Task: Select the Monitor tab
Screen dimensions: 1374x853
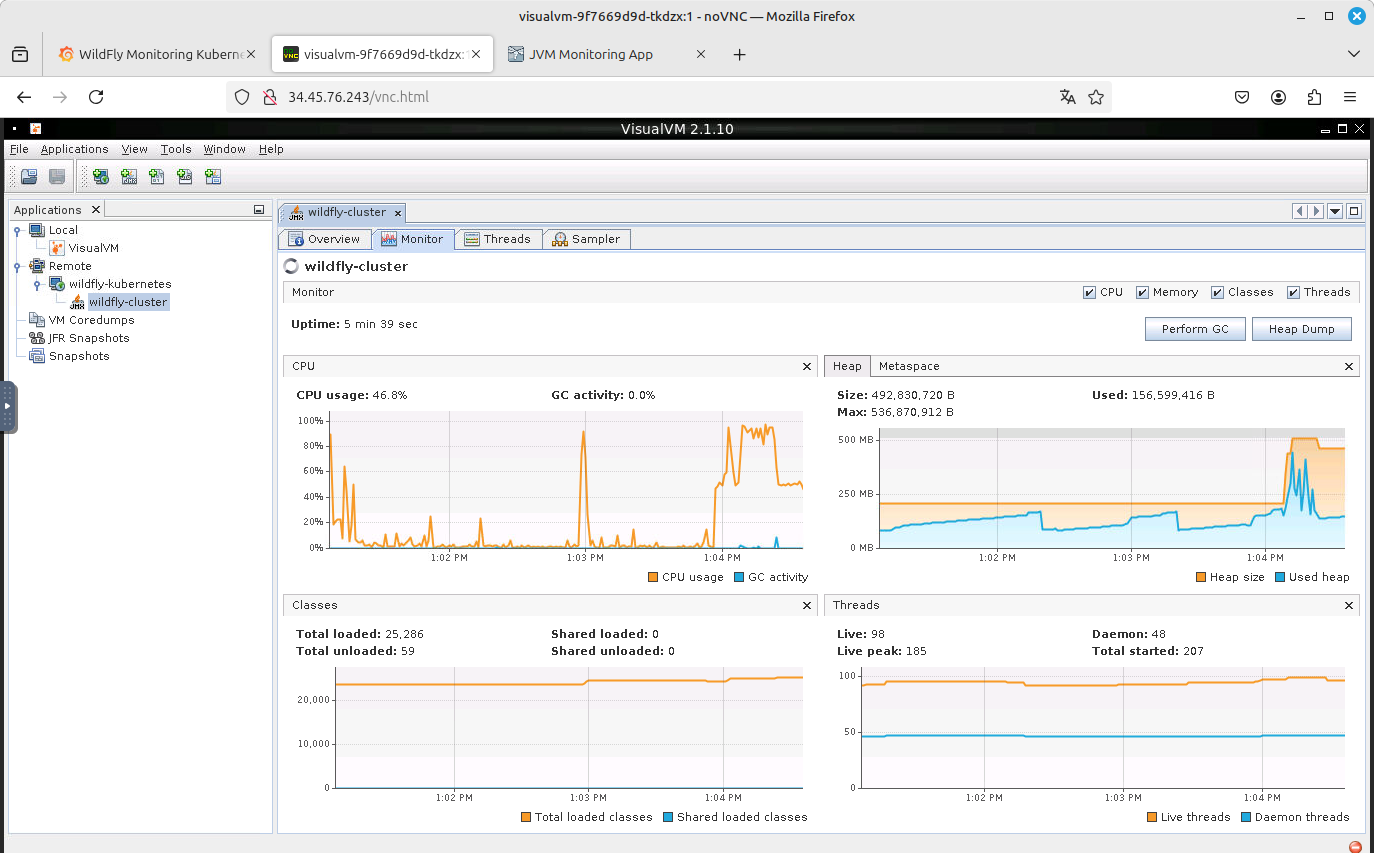Action: point(413,239)
